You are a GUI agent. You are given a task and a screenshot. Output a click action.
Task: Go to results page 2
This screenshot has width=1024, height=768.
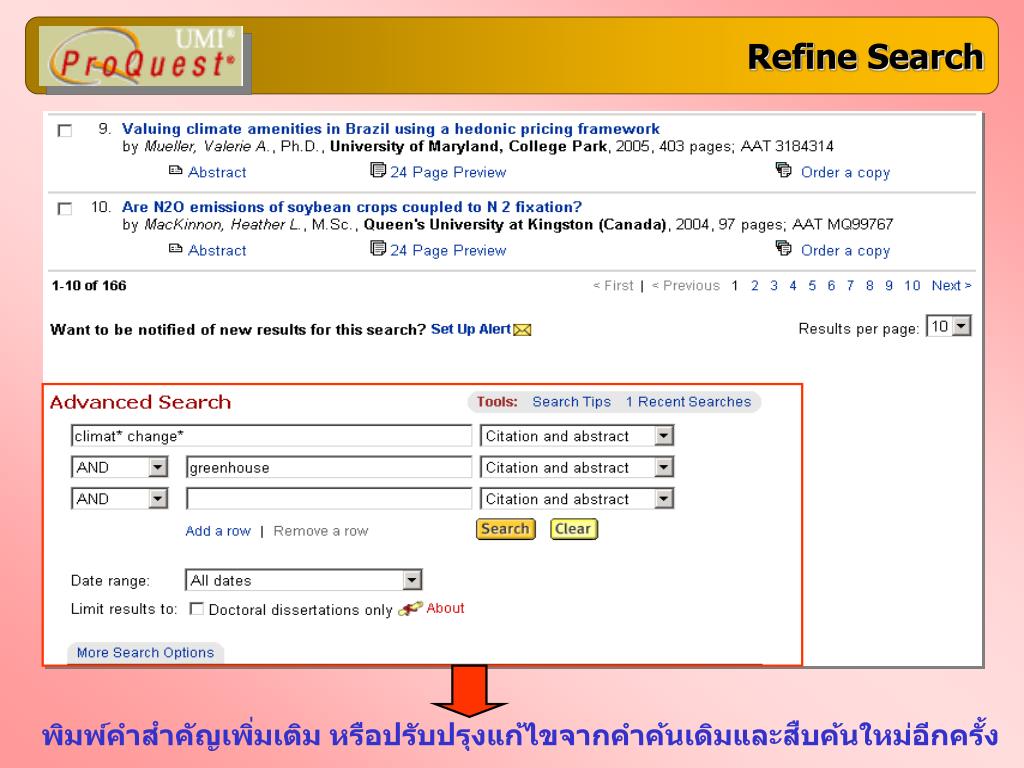(x=755, y=285)
